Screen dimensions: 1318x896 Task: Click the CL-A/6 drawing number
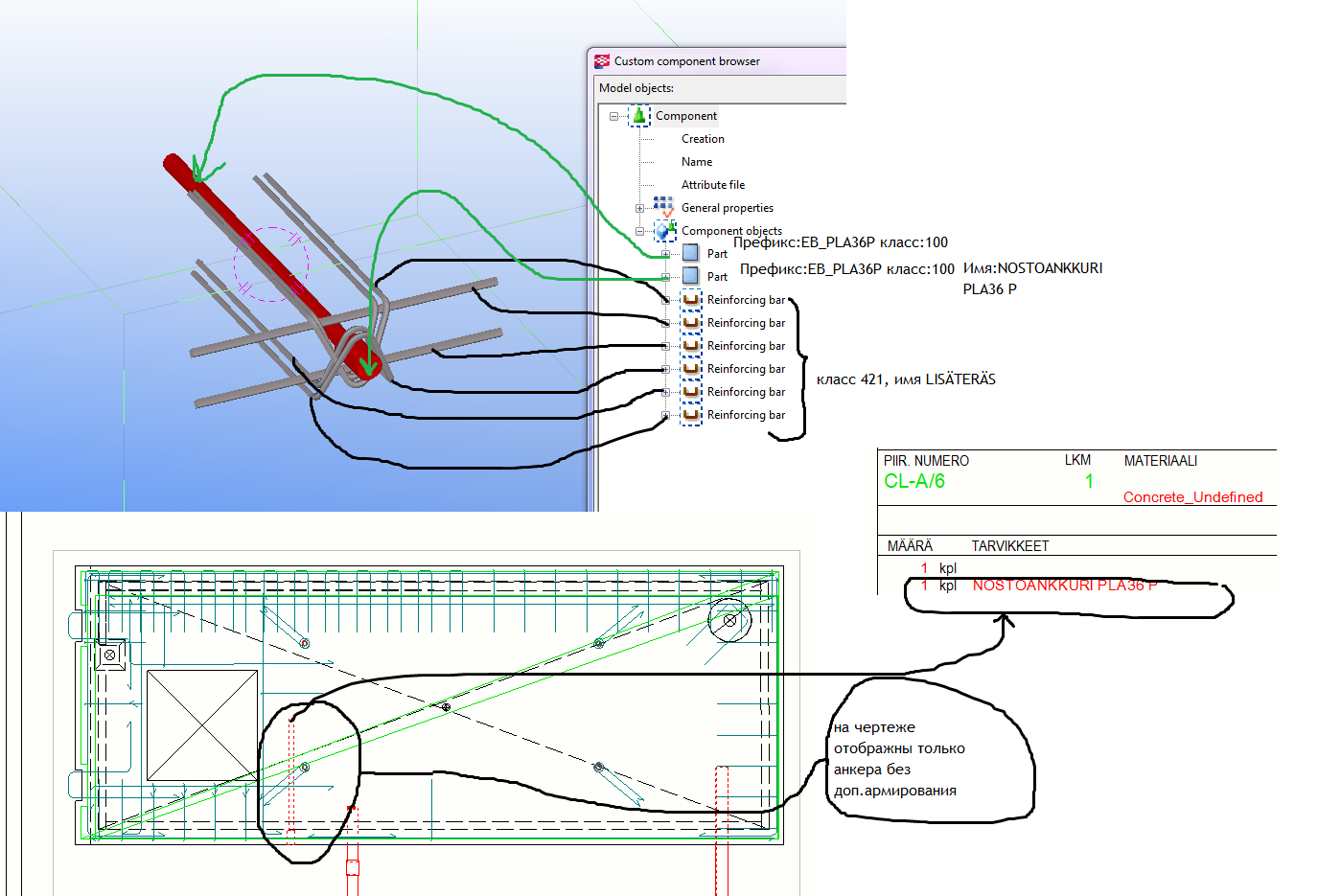[913, 481]
